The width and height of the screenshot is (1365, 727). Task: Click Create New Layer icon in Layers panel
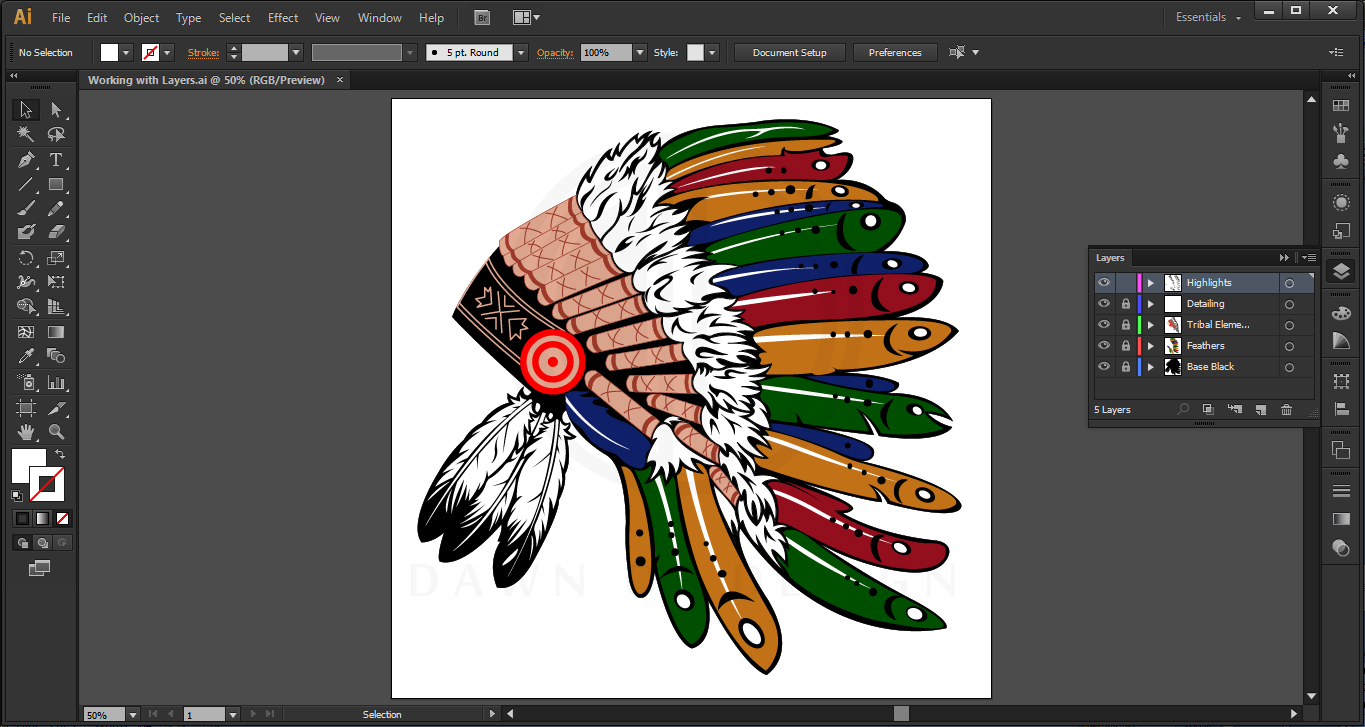[x=1261, y=409]
